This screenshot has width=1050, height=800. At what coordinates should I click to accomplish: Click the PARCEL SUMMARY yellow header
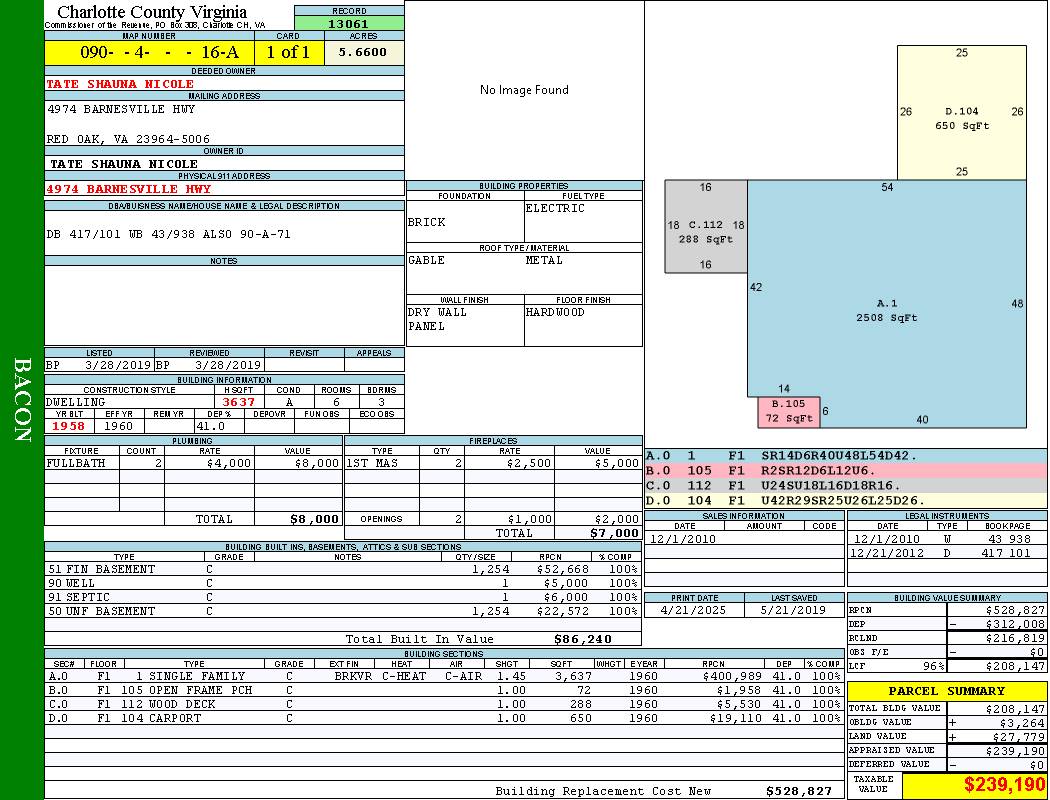(947, 691)
